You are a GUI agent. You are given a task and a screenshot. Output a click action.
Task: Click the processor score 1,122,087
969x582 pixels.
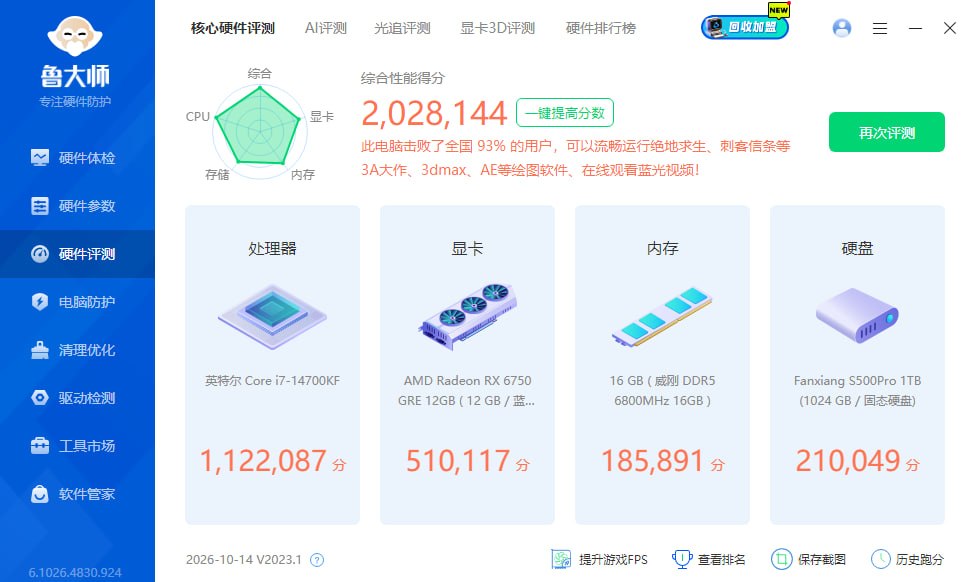coord(263,461)
